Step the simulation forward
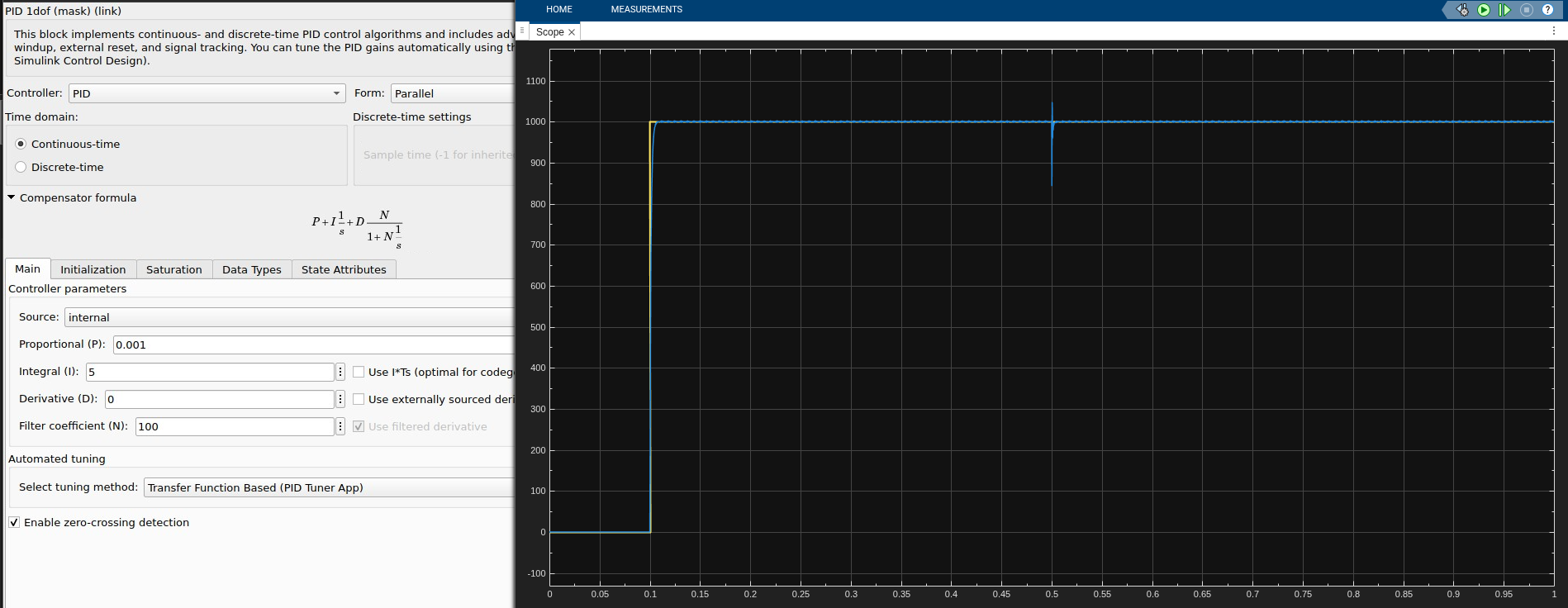 1504,10
